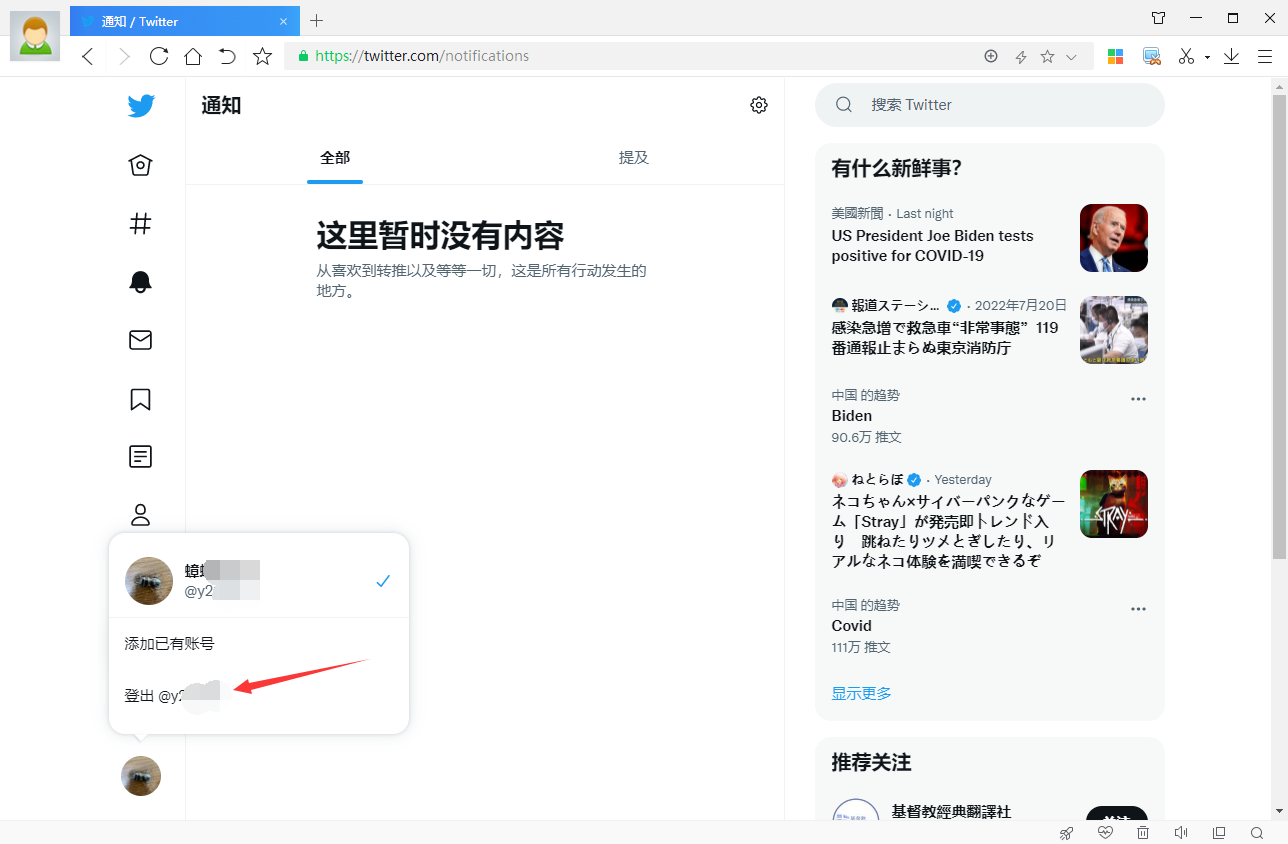
Task: Bookmark page with star icon near address bar
Action: click(262, 56)
